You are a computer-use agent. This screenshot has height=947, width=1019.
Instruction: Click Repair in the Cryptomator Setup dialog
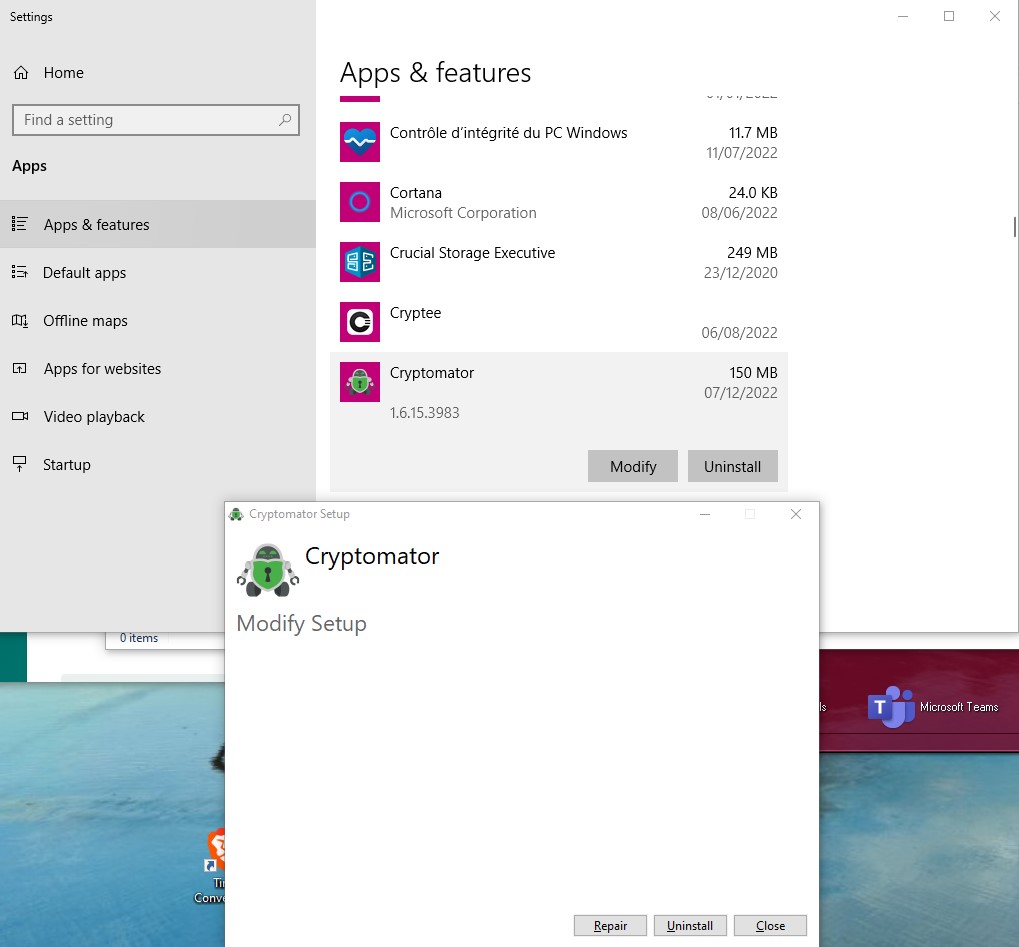click(610, 925)
